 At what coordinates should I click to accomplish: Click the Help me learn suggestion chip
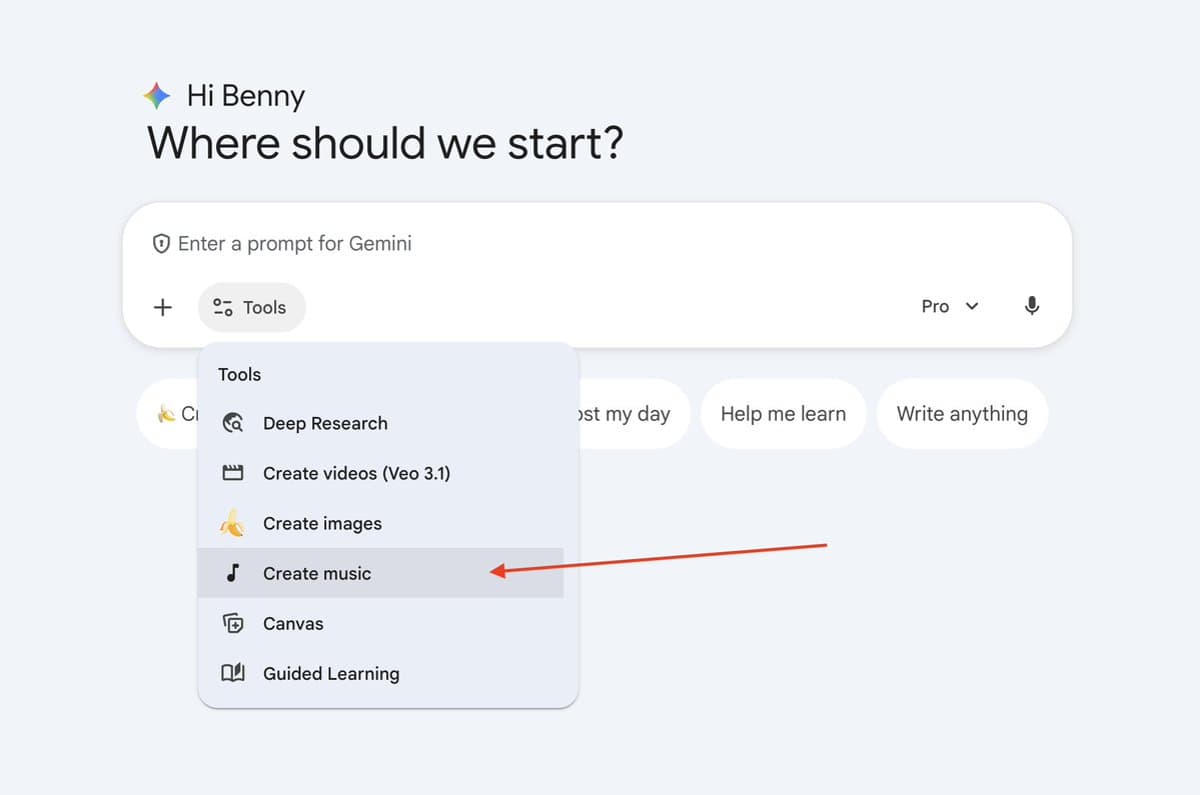coord(782,414)
